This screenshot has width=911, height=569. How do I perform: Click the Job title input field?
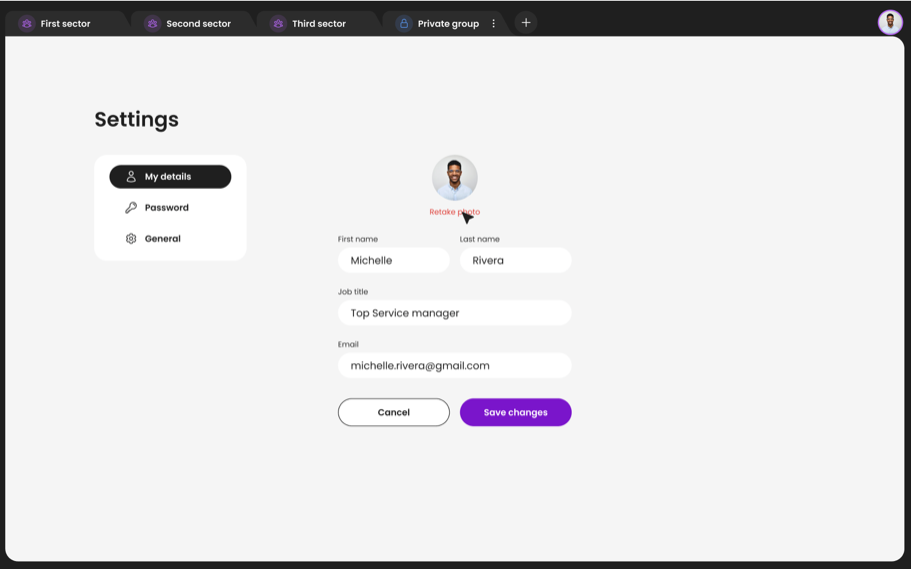coord(454,313)
